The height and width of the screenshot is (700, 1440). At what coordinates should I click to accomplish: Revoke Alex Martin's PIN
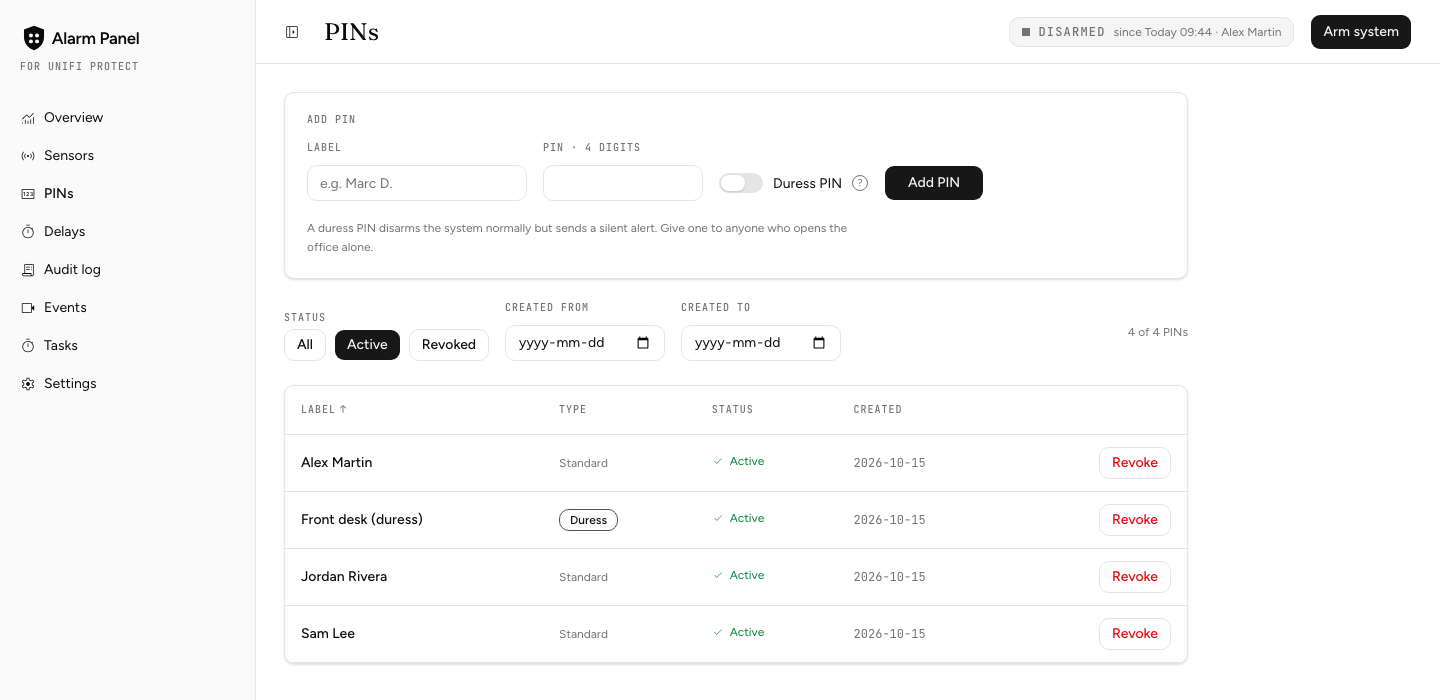pos(1135,463)
